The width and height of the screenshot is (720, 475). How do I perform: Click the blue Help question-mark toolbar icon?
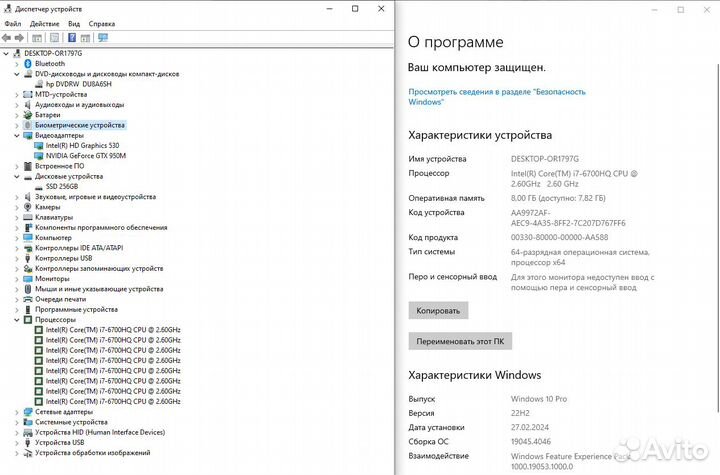pos(71,38)
